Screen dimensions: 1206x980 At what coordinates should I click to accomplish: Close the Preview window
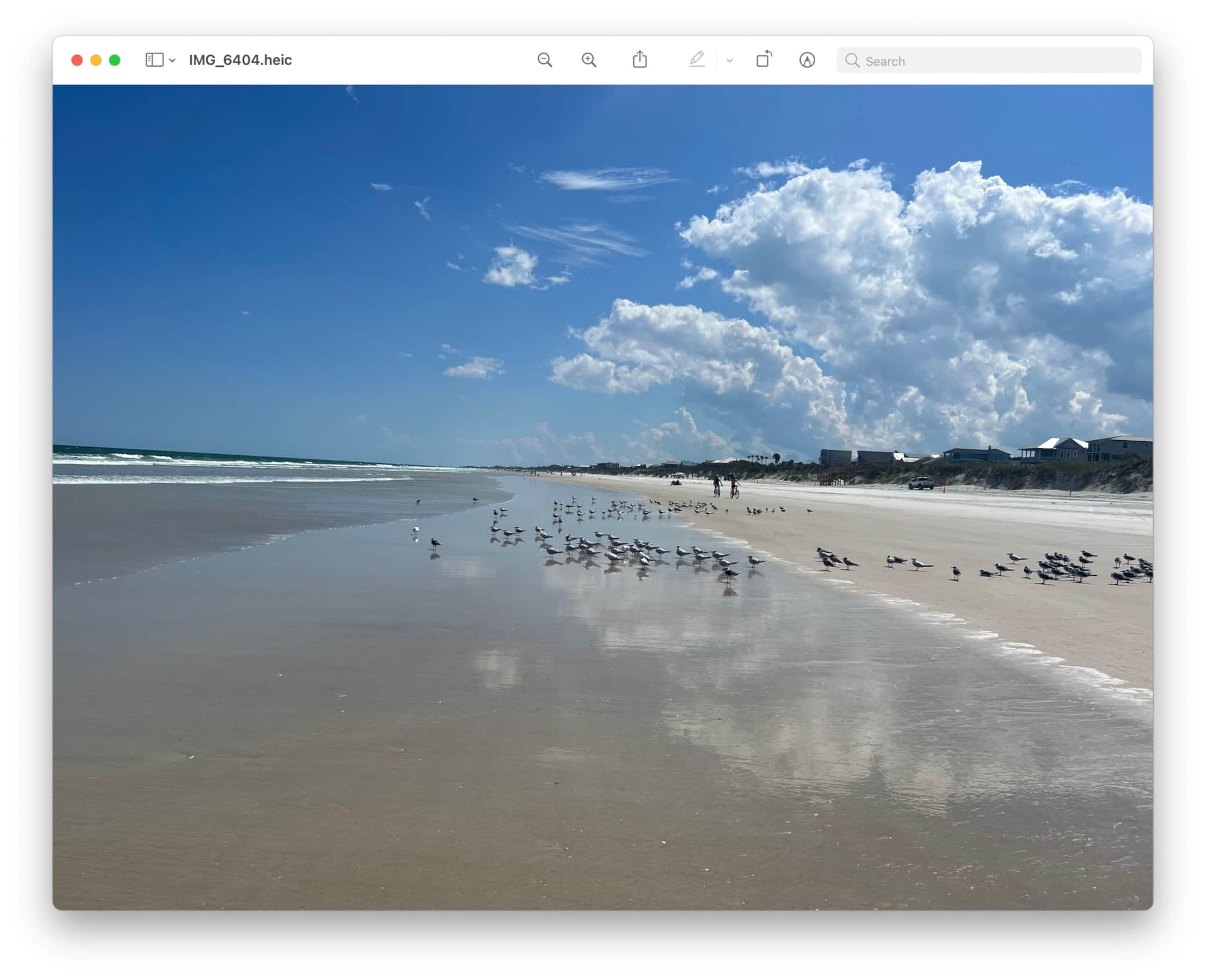tap(77, 60)
